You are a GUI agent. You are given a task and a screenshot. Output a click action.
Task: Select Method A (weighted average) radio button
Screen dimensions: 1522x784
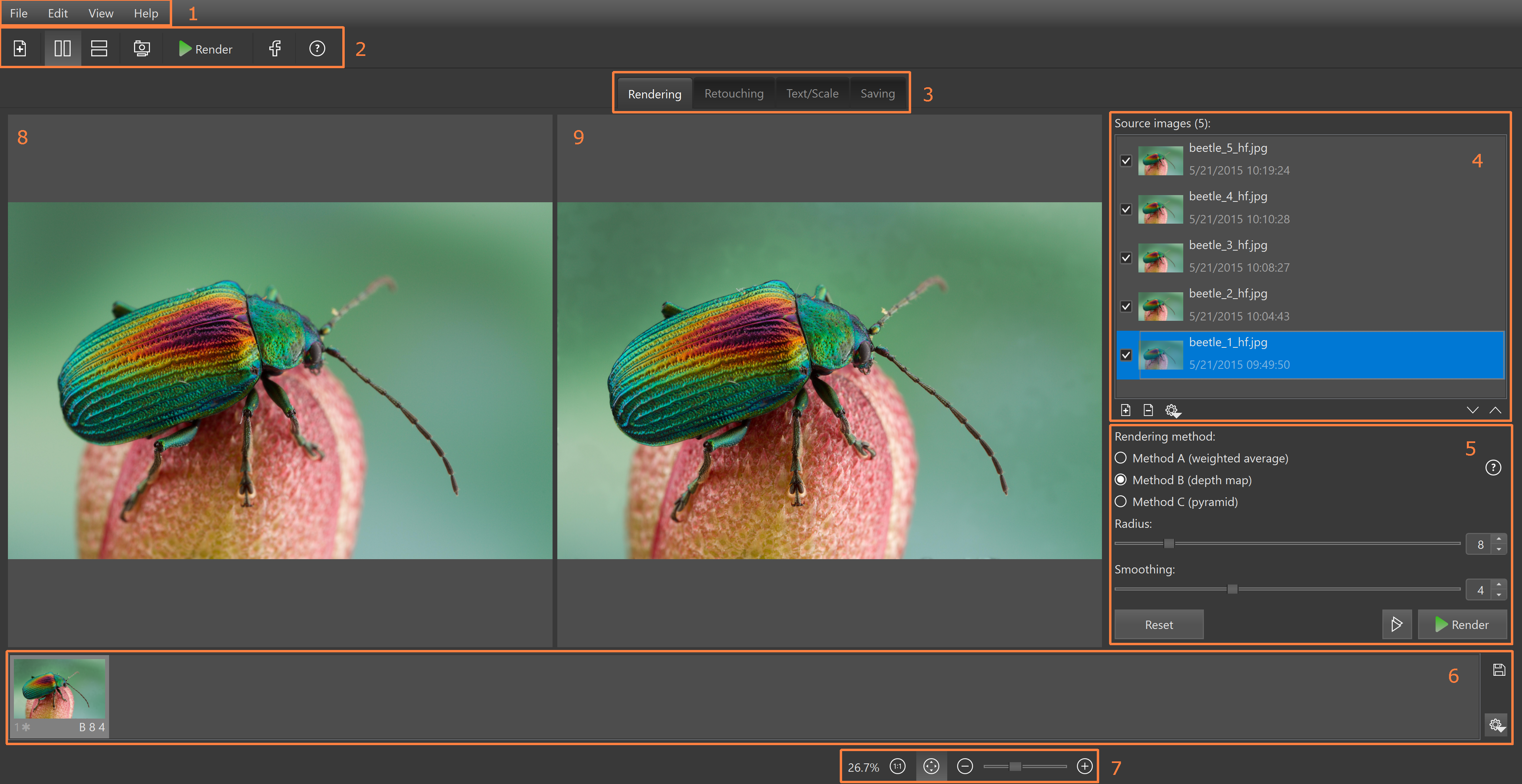[1120, 458]
